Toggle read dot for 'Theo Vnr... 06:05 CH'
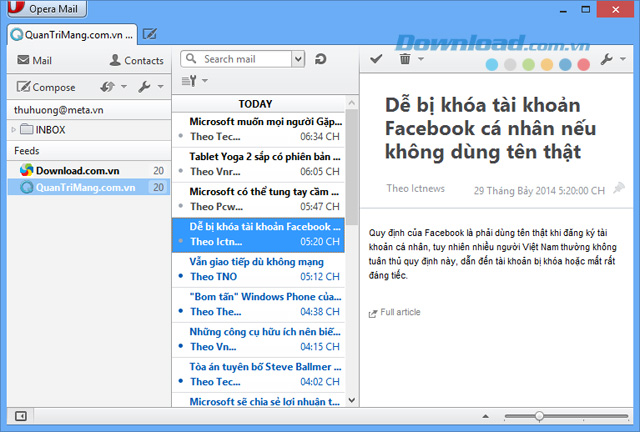The image size is (640, 432). pyautogui.click(x=181, y=171)
